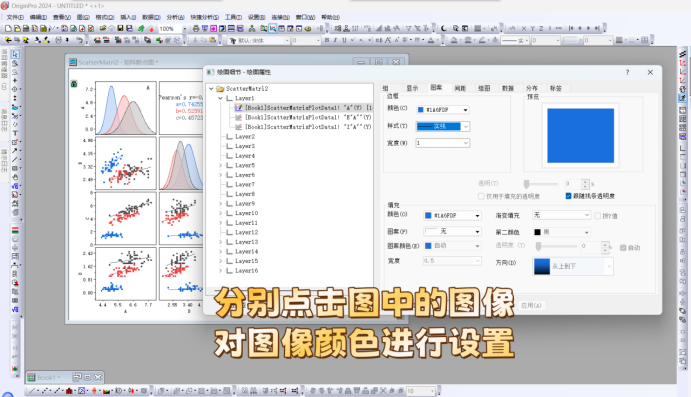
Task: Click the Bold (B) formatting icon
Action: [327, 40]
